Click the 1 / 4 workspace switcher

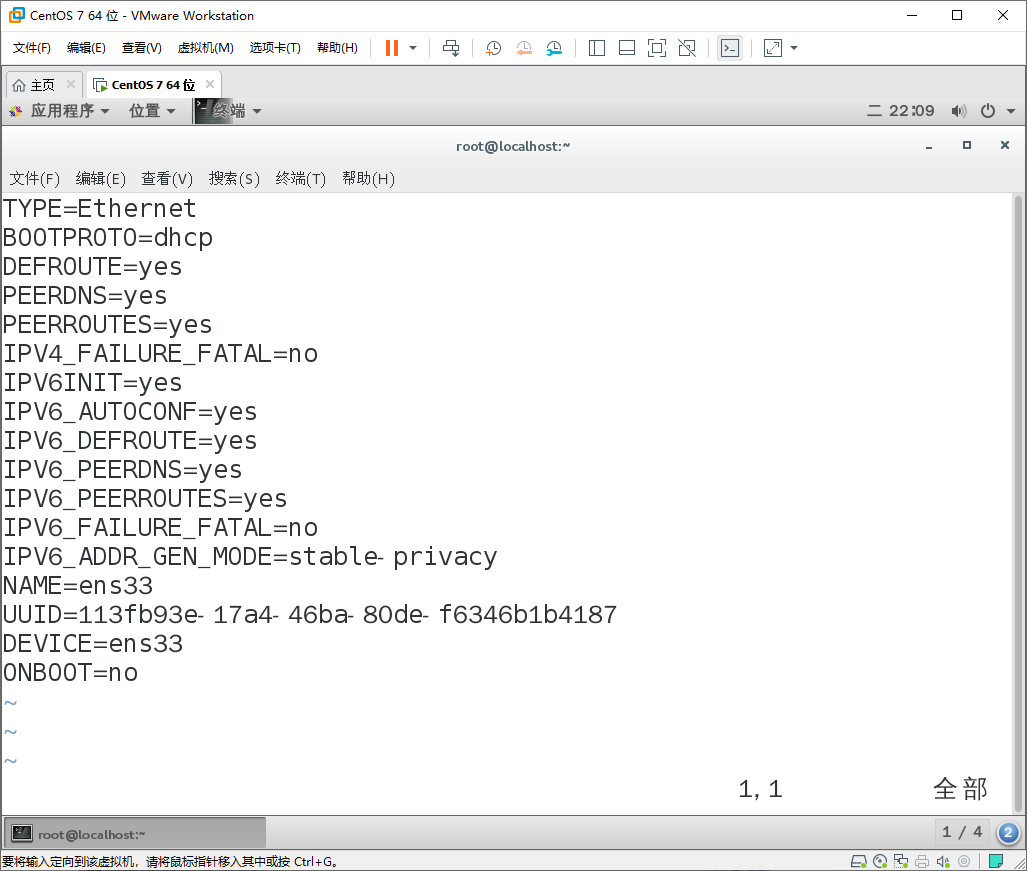[962, 832]
